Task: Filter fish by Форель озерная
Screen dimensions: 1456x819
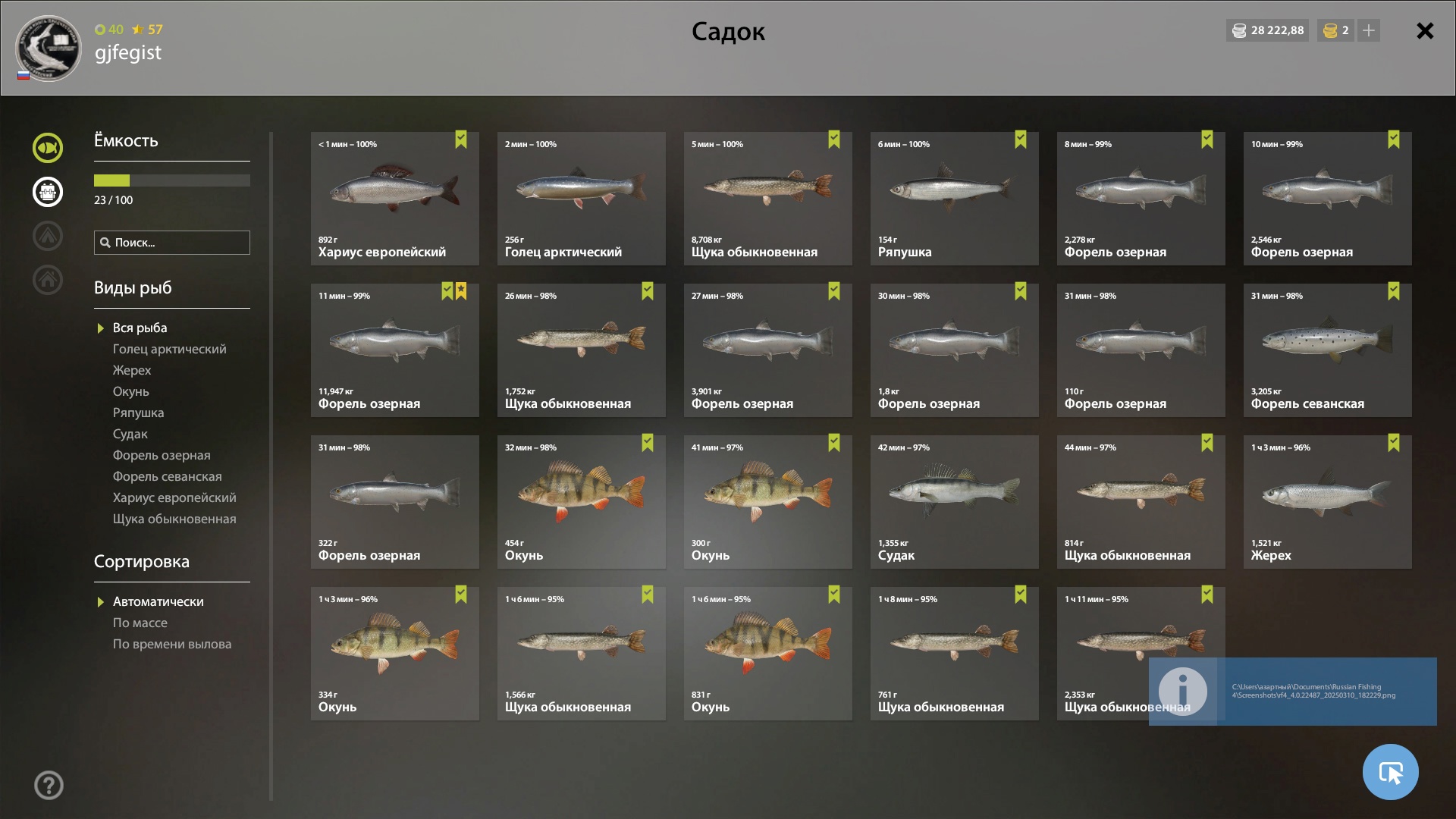Action: point(162,455)
